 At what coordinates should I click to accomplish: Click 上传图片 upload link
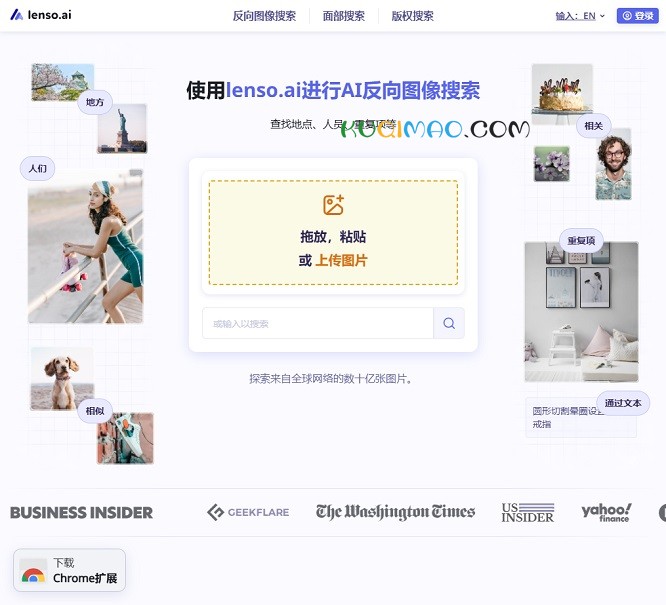tap(341, 260)
